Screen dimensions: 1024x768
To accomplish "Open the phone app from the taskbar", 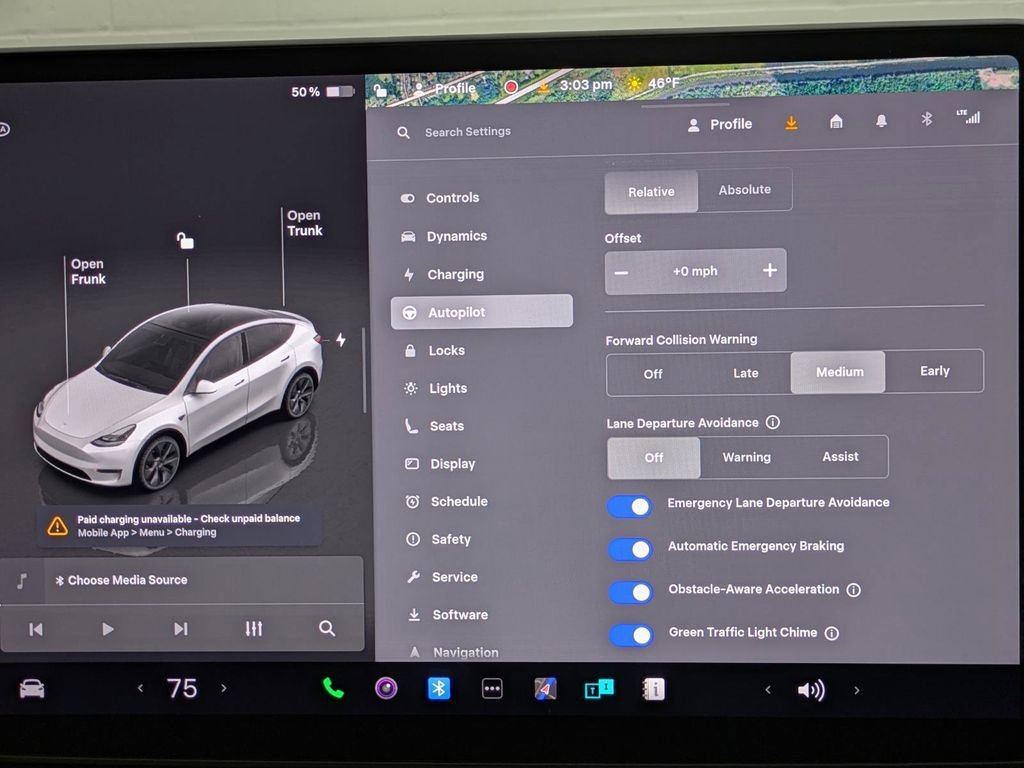I will point(333,689).
